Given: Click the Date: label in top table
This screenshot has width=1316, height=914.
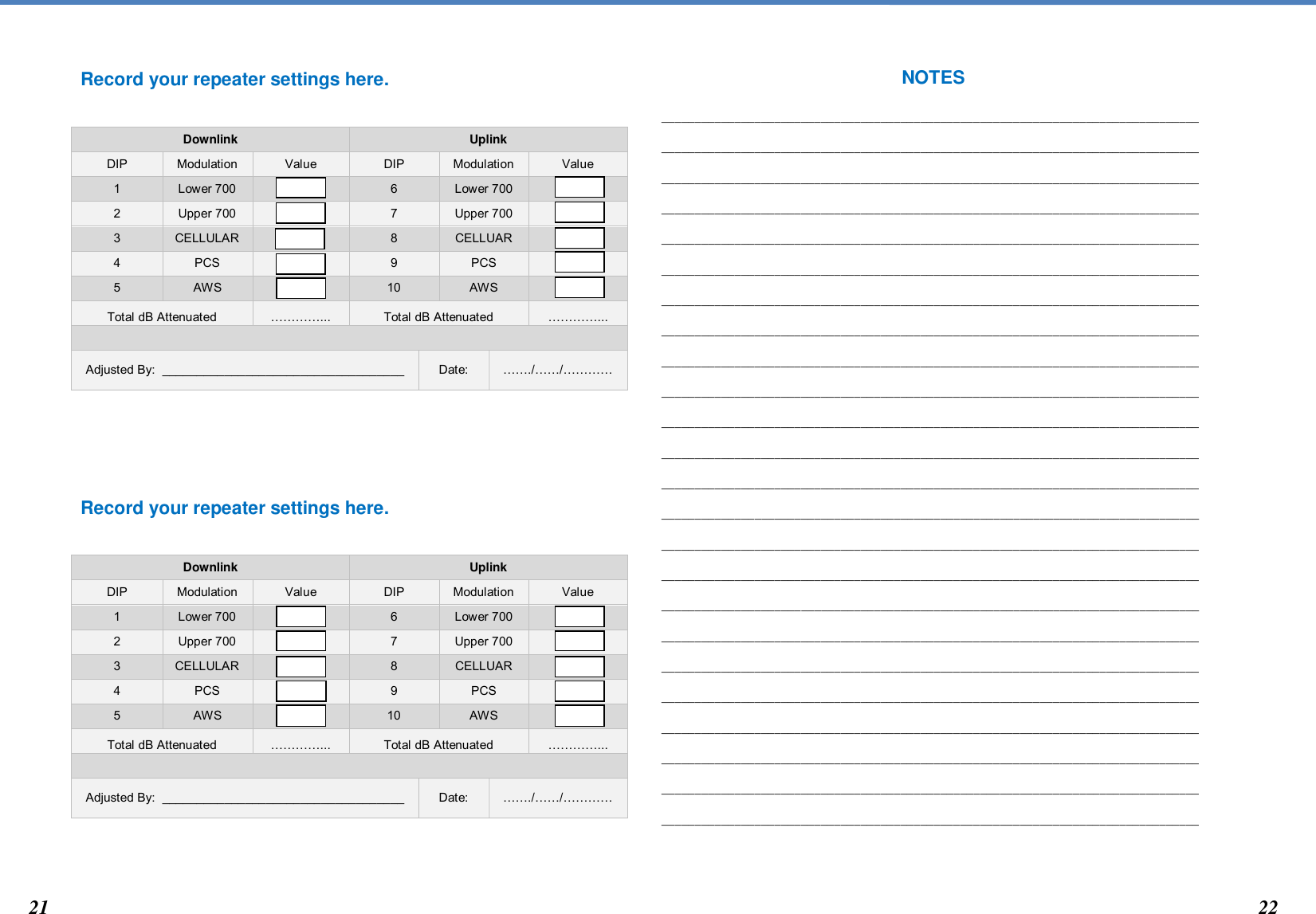Looking at the screenshot, I should (x=454, y=370).
